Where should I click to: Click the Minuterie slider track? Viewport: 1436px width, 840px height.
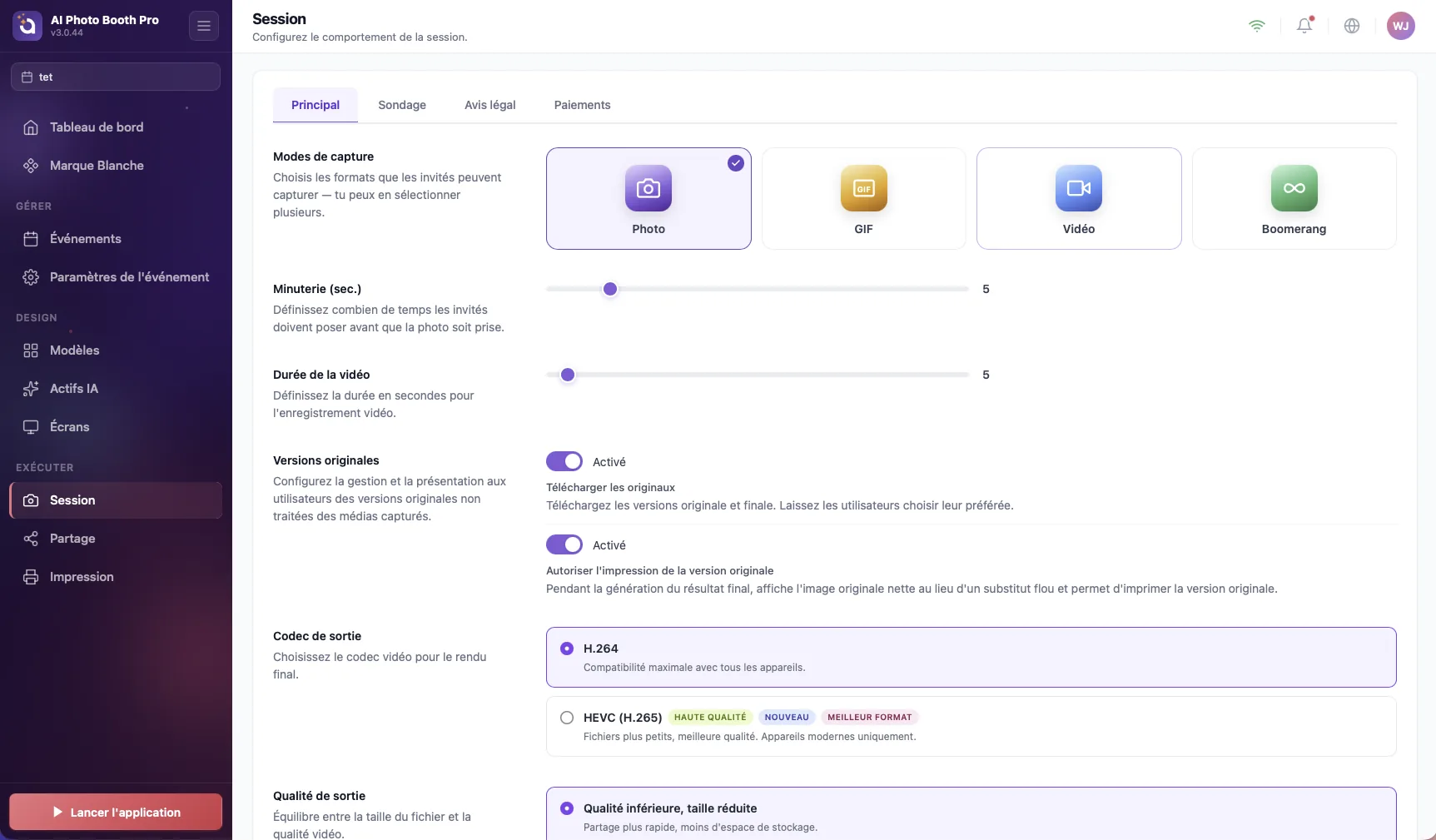(x=758, y=289)
